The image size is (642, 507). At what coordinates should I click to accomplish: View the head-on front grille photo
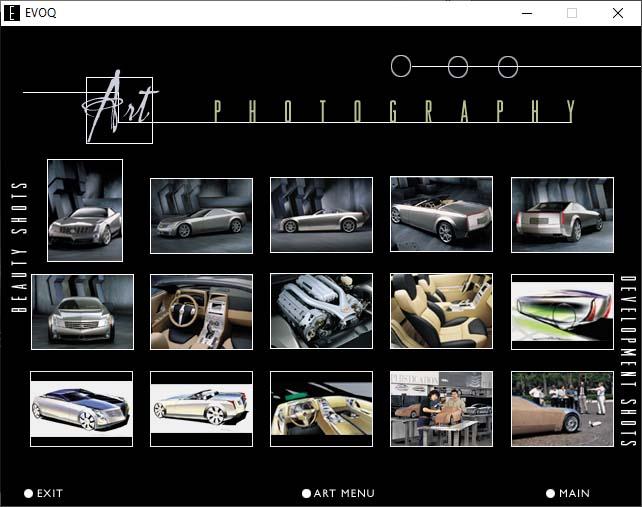pos(82,312)
